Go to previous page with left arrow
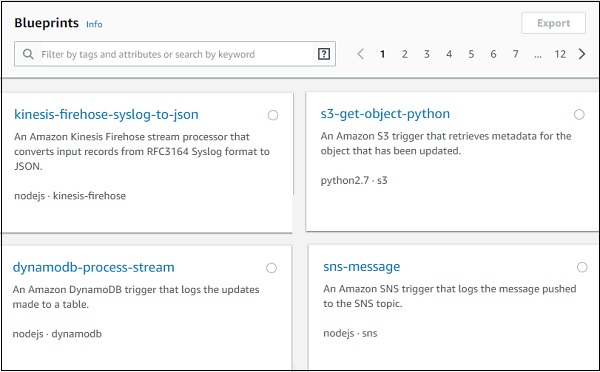The image size is (600, 372). click(x=360, y=54)
